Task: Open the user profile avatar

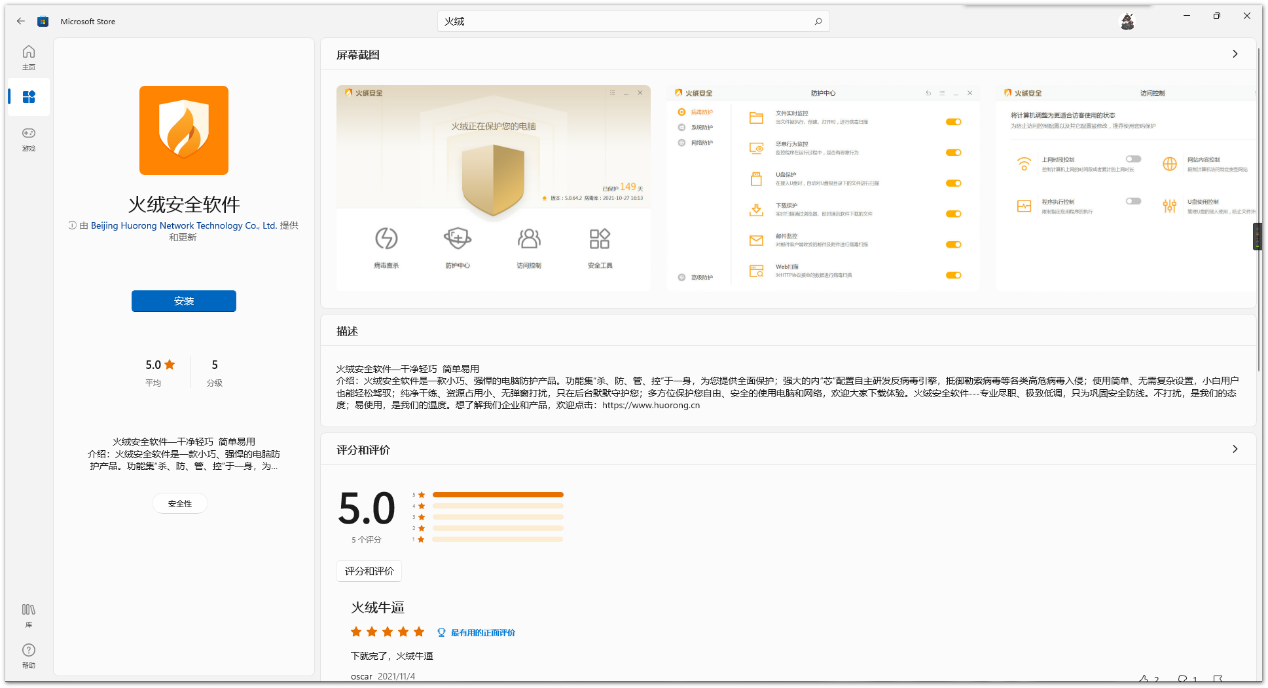Action: 1126,21
